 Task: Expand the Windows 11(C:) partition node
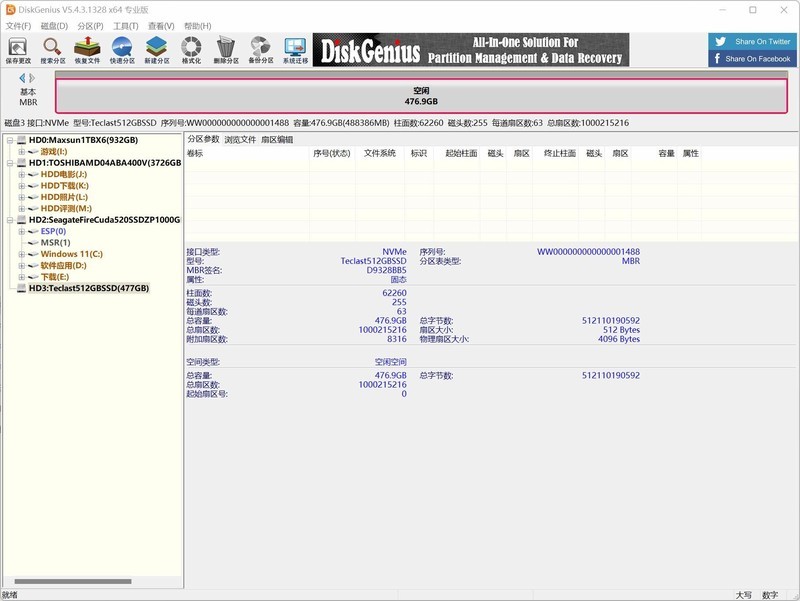coord(21,254)
